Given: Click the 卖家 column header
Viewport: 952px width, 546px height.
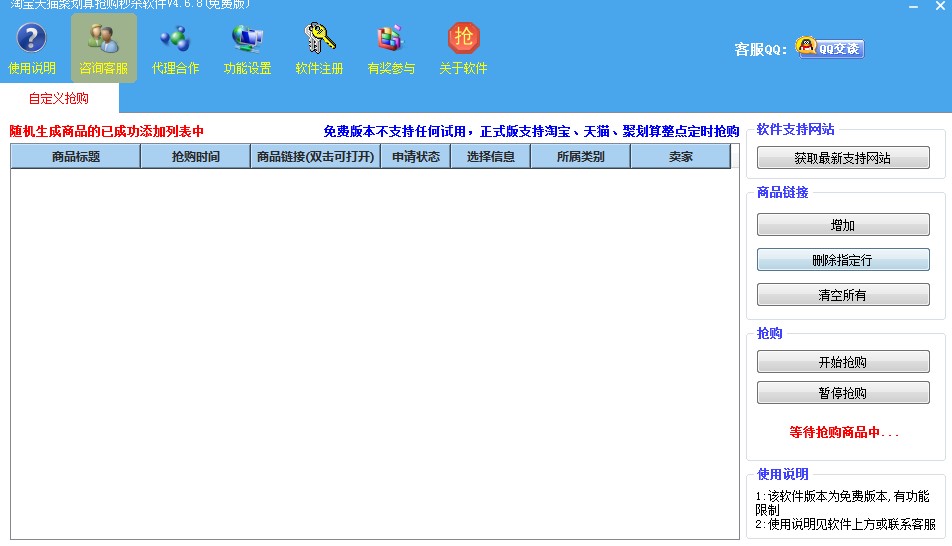Looking at the screenshot, I should click(x=681, y=157).
